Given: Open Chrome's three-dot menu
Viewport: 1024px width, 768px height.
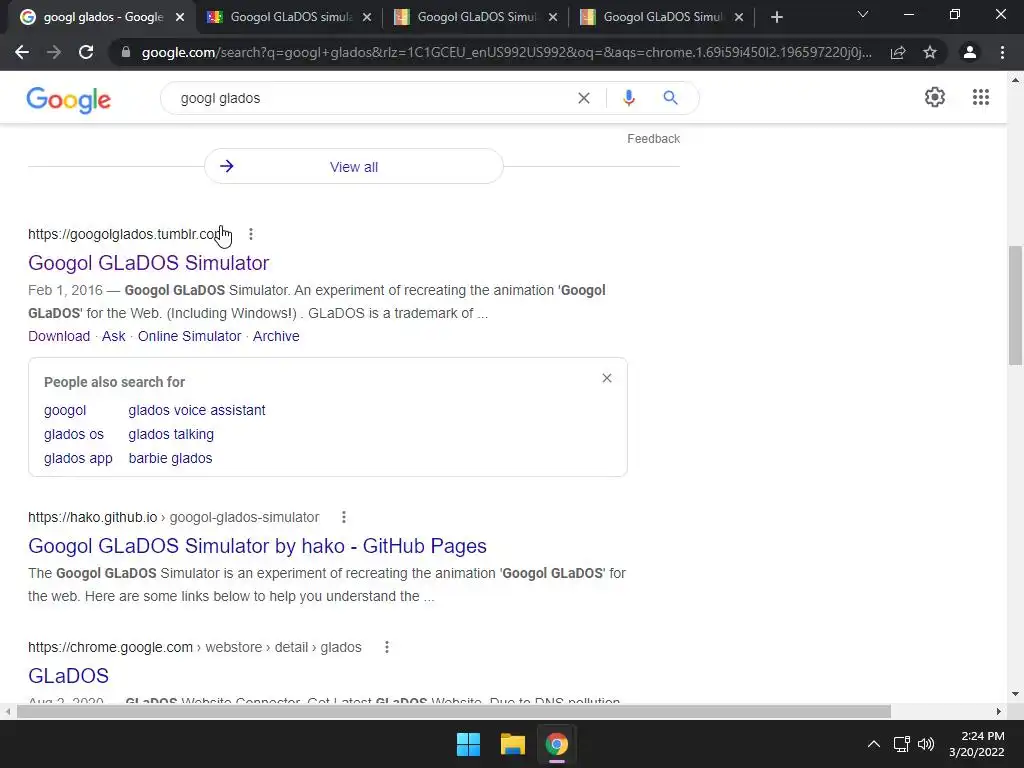Looking at the screenshot, I should pos(1002,52).
